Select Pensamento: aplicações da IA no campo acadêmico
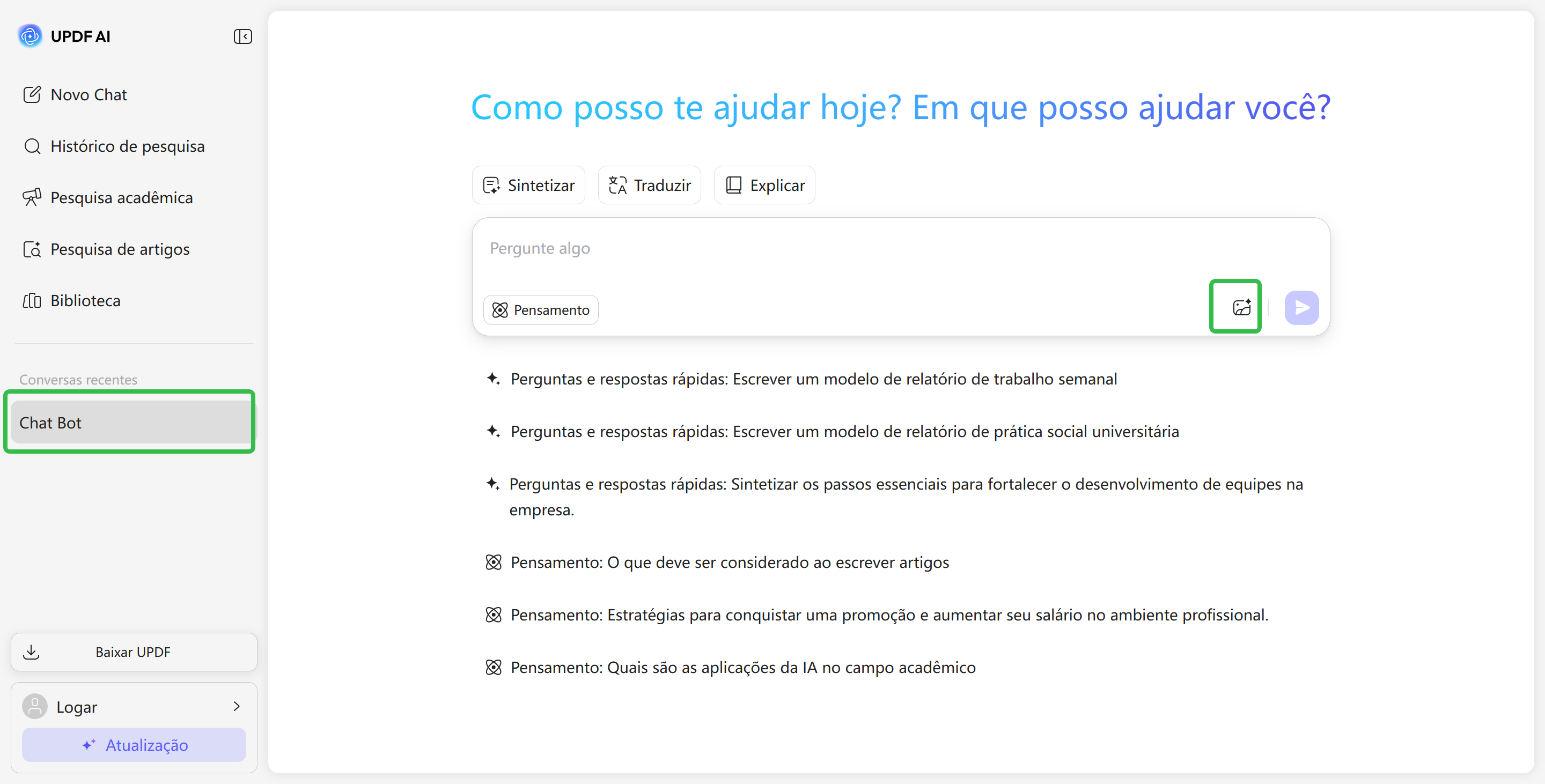 731,668
